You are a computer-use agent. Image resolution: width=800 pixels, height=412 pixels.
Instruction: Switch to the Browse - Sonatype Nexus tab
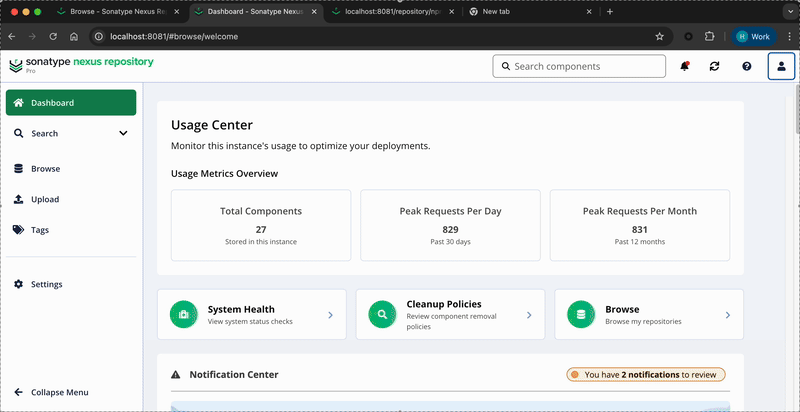click(118, 12)
